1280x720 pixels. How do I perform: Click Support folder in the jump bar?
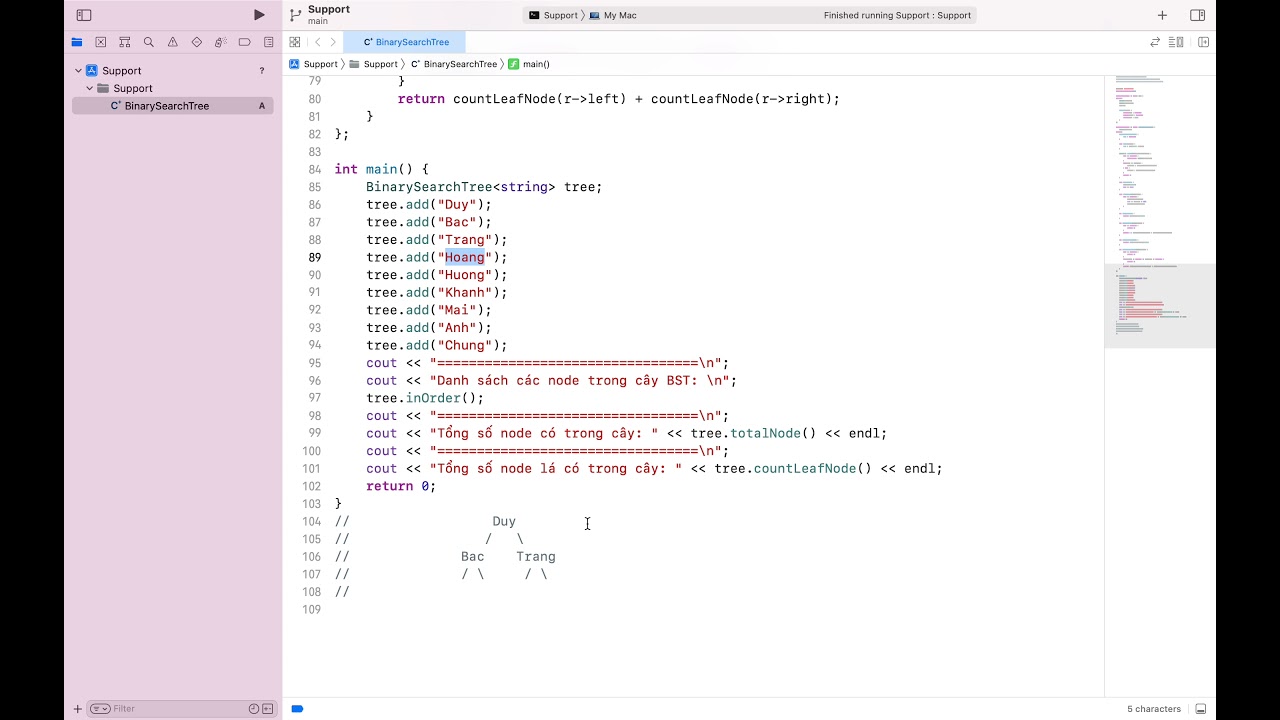tap(373, 64)
